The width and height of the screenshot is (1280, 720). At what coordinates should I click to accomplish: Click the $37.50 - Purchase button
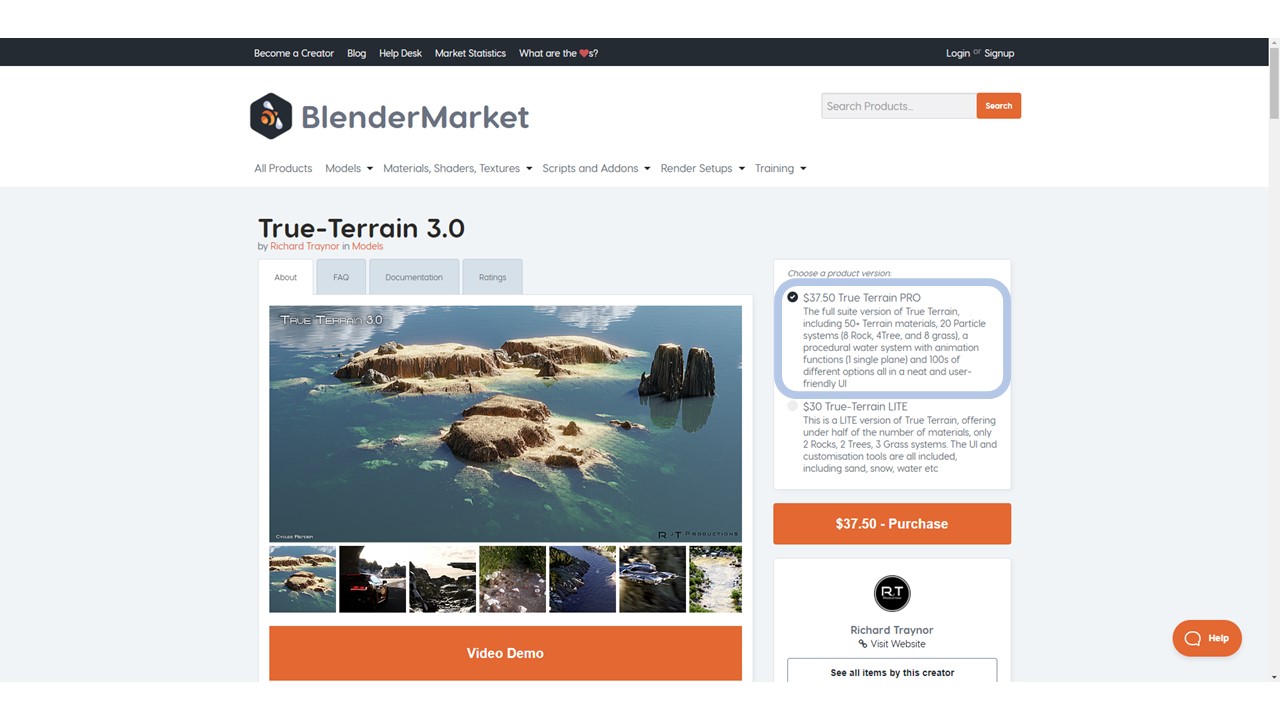click(892, 524)
